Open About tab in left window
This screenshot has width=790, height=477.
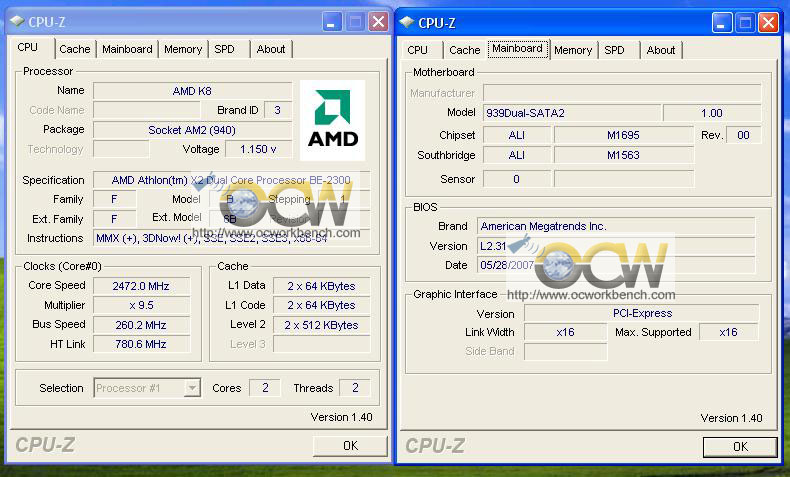271,49
